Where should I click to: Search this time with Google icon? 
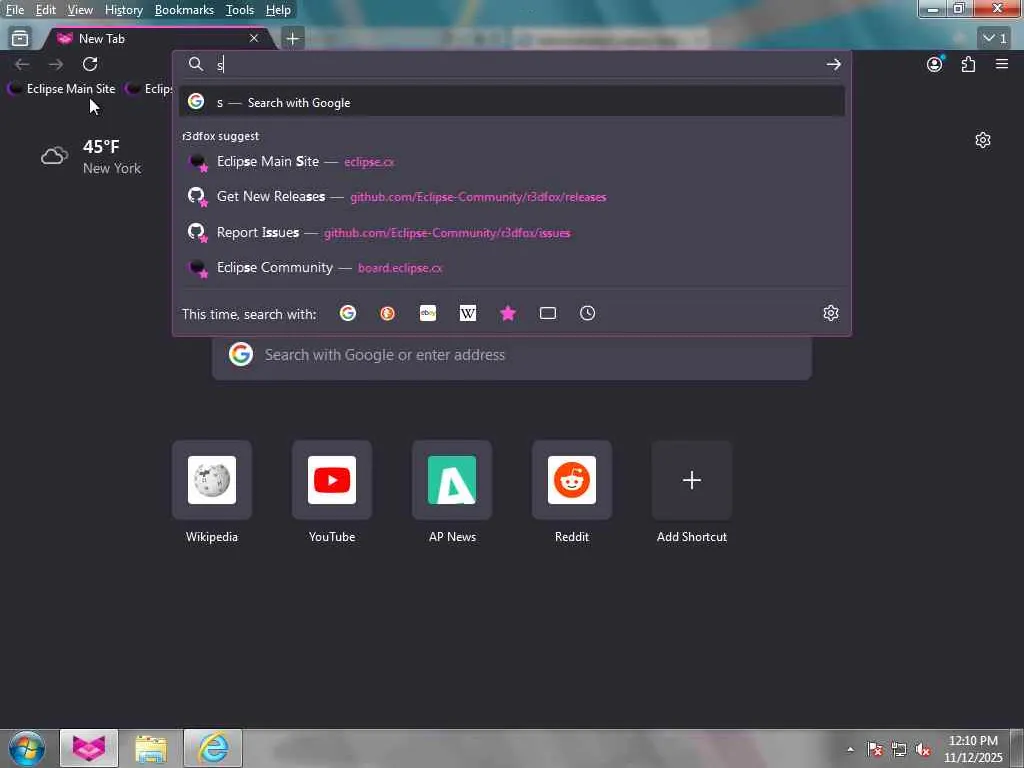click(347, 313)
